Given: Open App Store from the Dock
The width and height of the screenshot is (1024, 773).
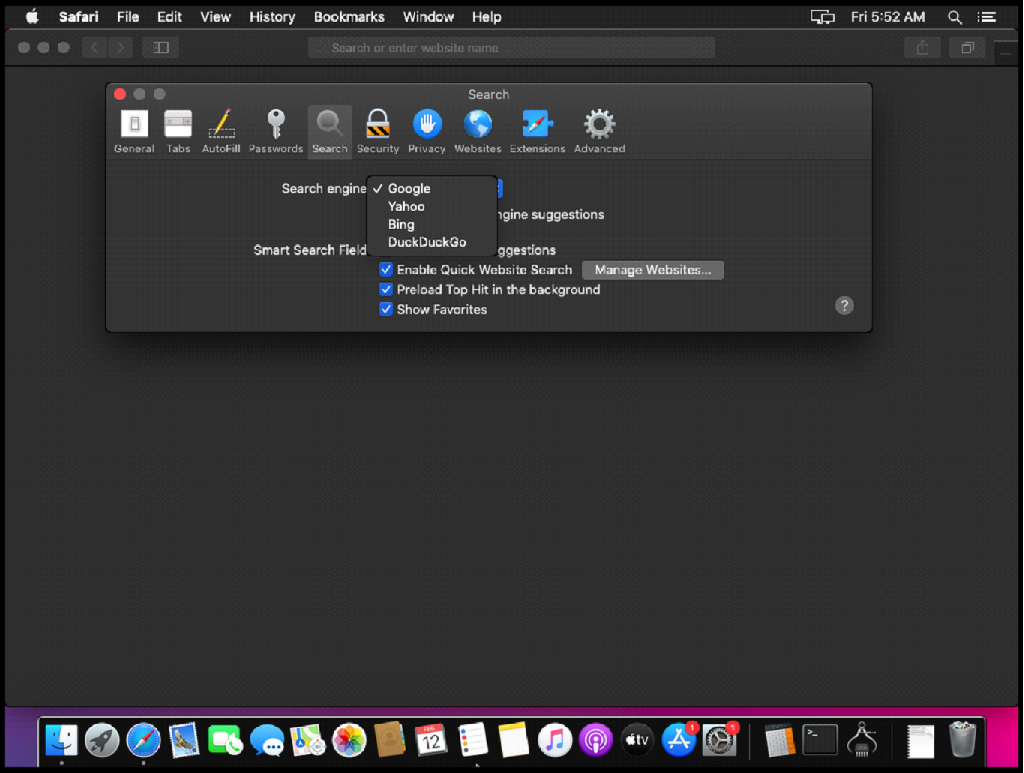Looking at the screenshot, I should (679, 740).
